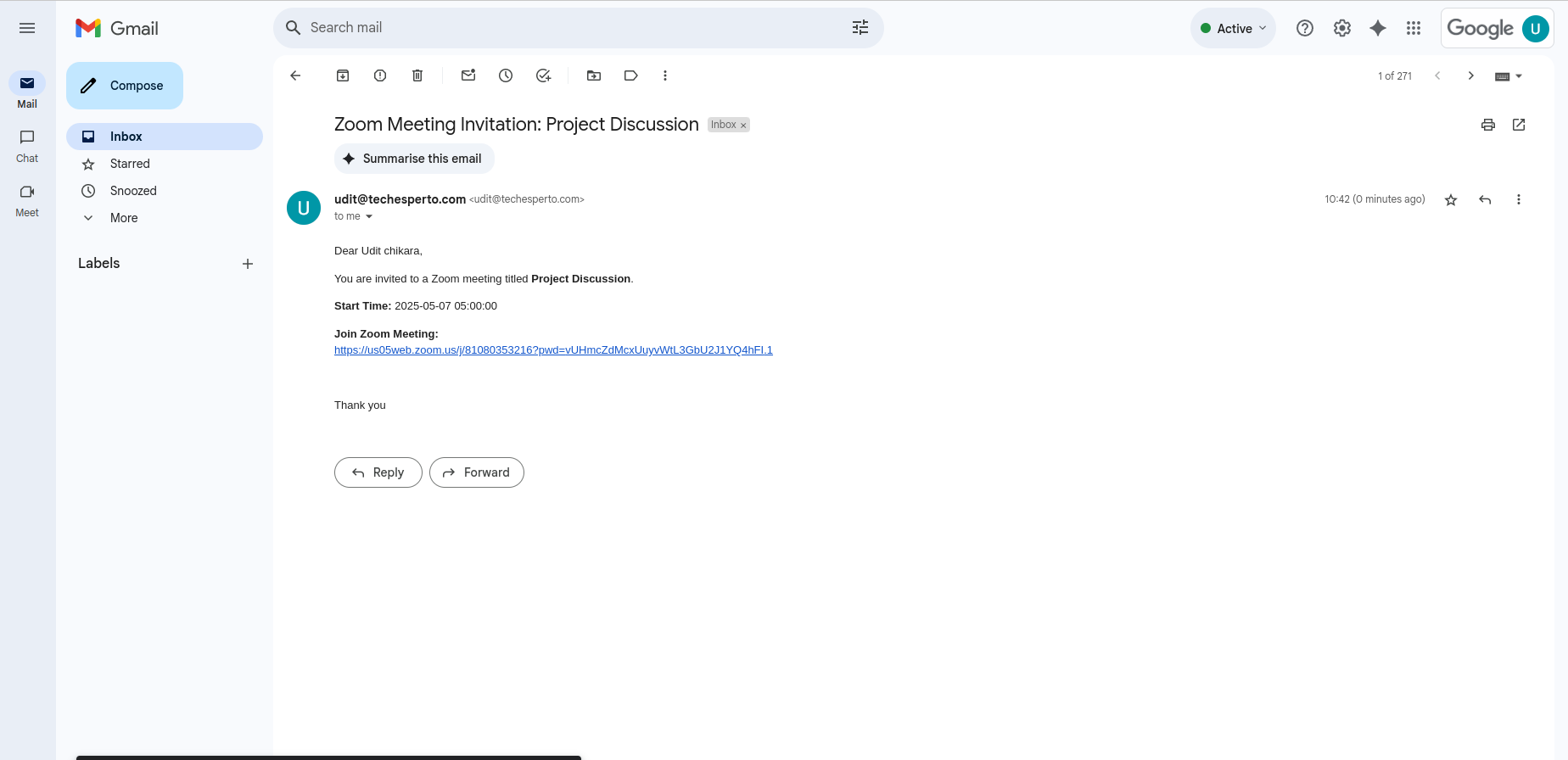Mark email as unread
Screen dimensions: 1568x760
(x=468, y=75)
